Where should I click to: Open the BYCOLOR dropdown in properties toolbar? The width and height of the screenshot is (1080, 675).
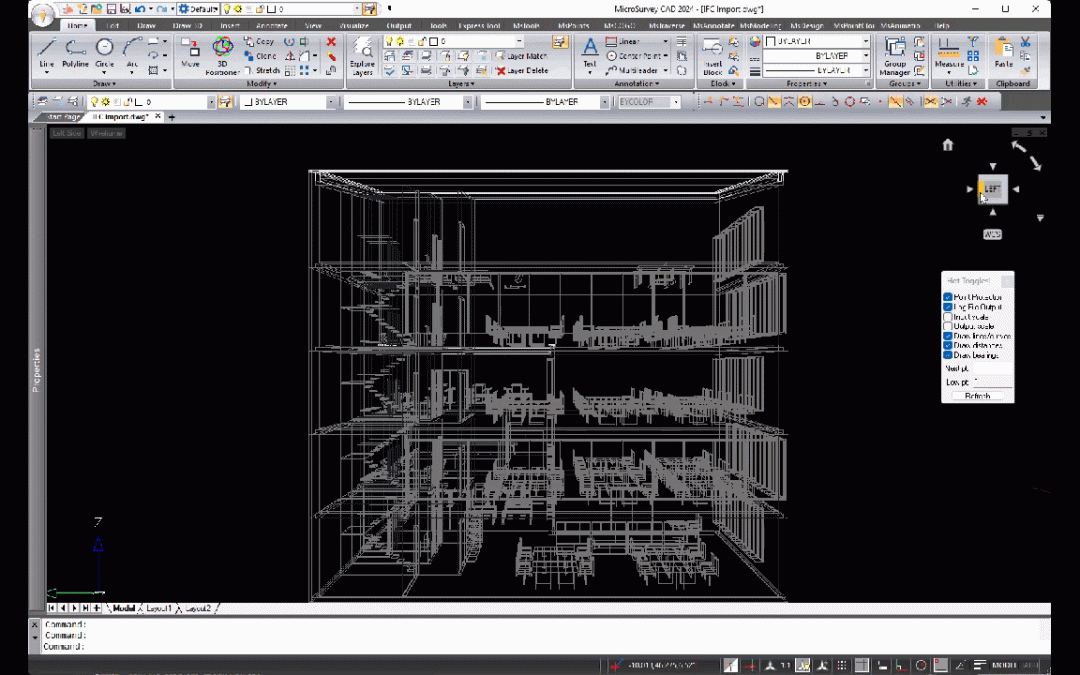point(675,102)
